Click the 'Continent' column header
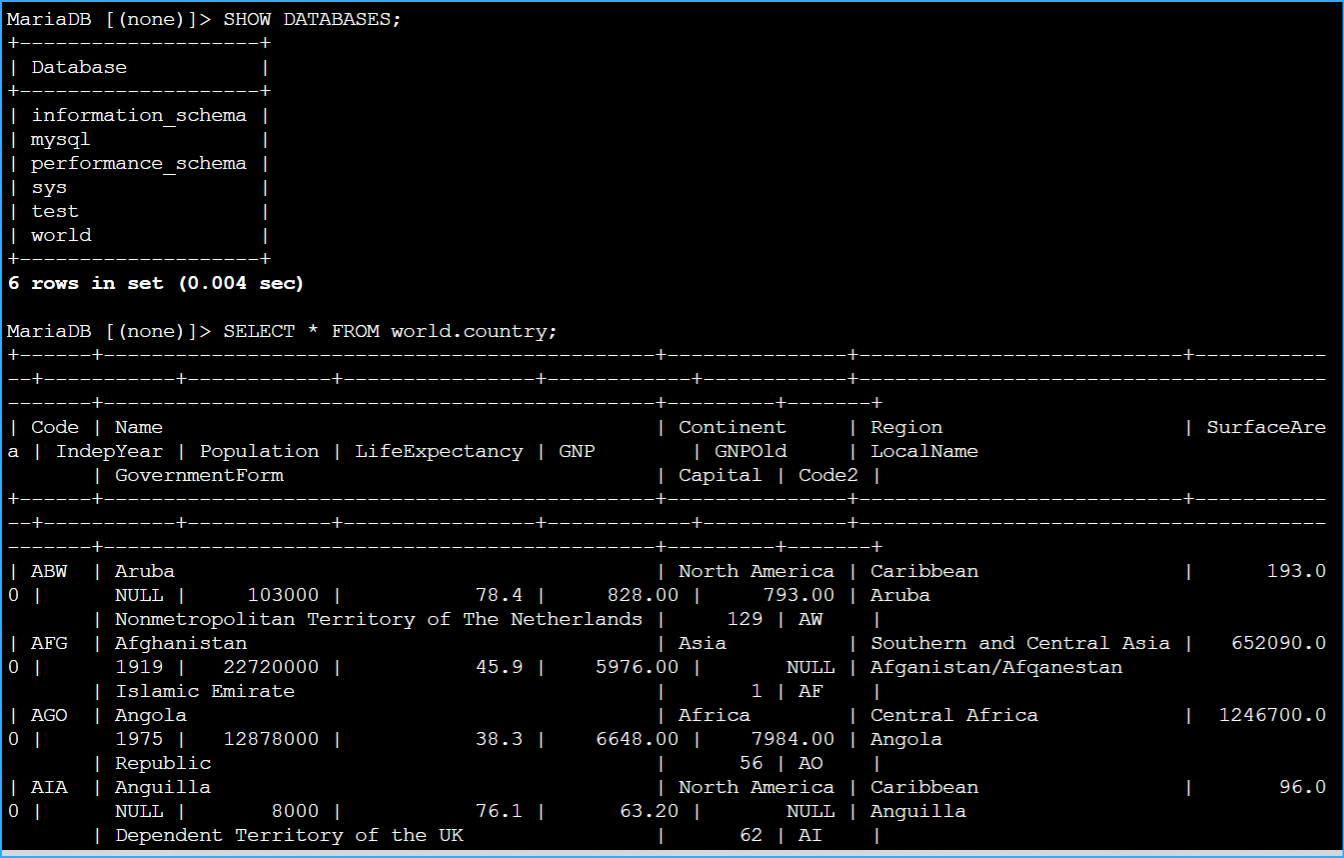The image size is (1344, 858). pyautogui.click(x=732, y=427)
